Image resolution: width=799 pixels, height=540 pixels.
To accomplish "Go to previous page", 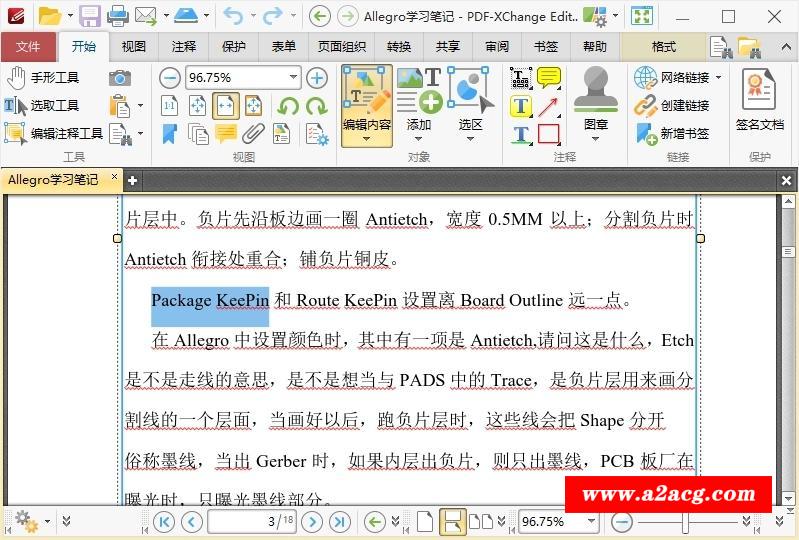I will coord(192,521).
